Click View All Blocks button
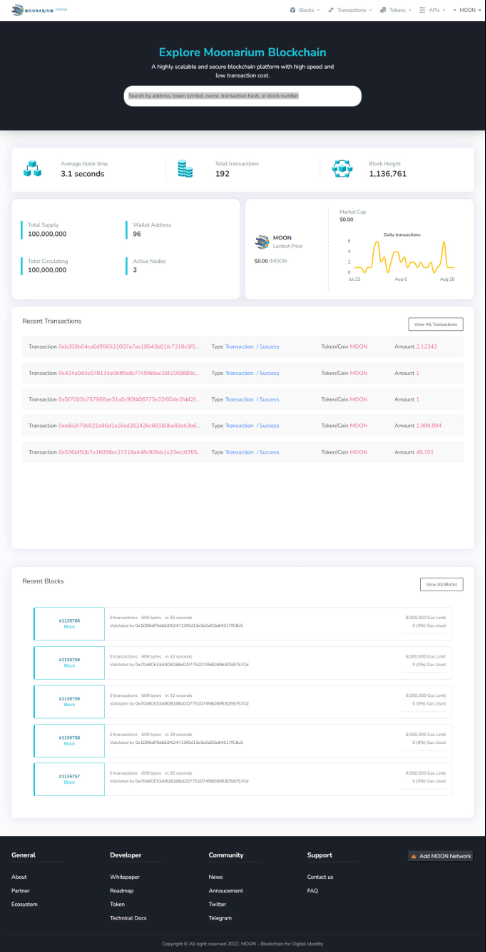 pyautogui.click(x=442, y=584)
